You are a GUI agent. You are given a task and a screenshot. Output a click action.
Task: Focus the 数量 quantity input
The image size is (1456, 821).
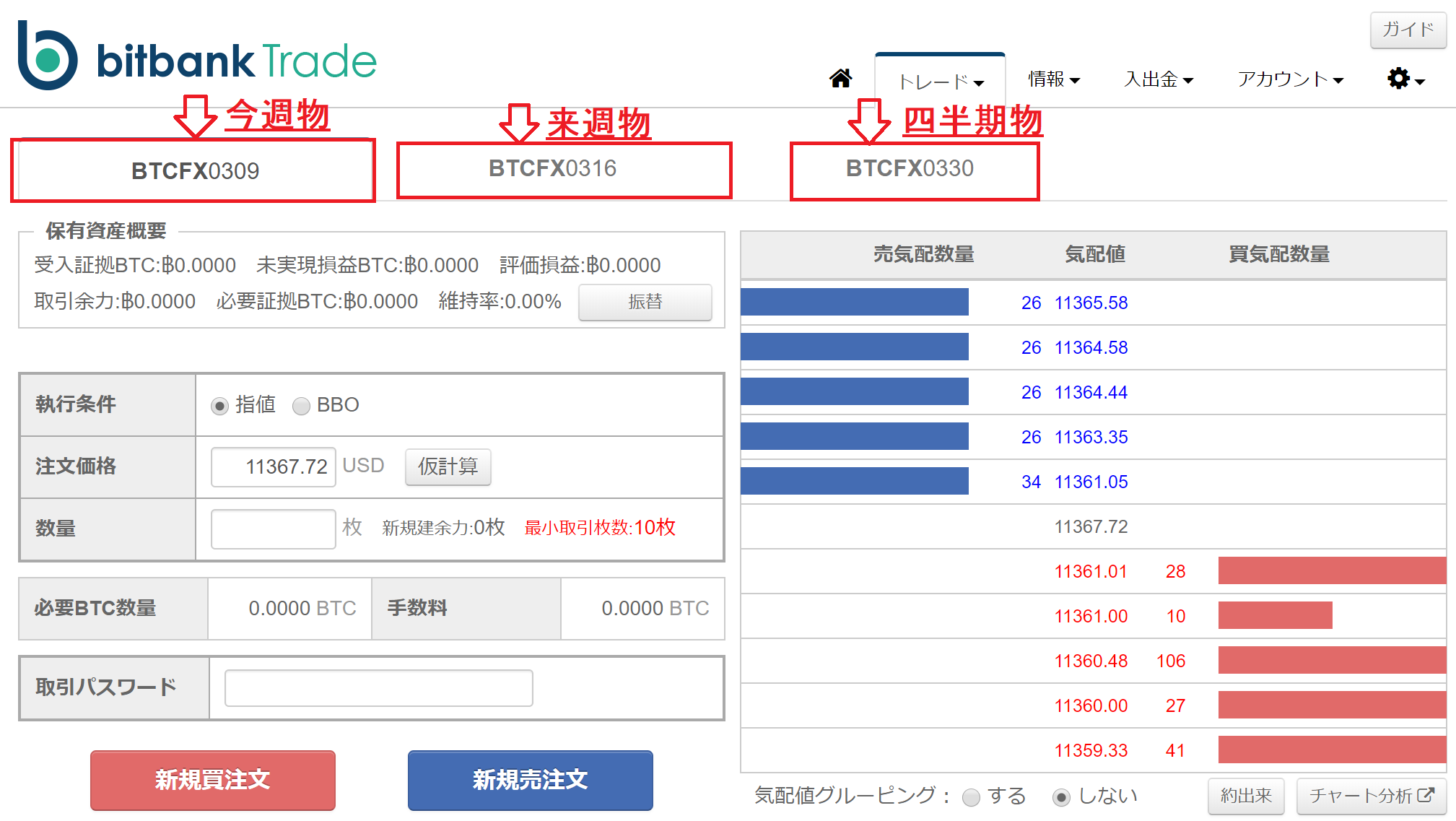(273, 529)
